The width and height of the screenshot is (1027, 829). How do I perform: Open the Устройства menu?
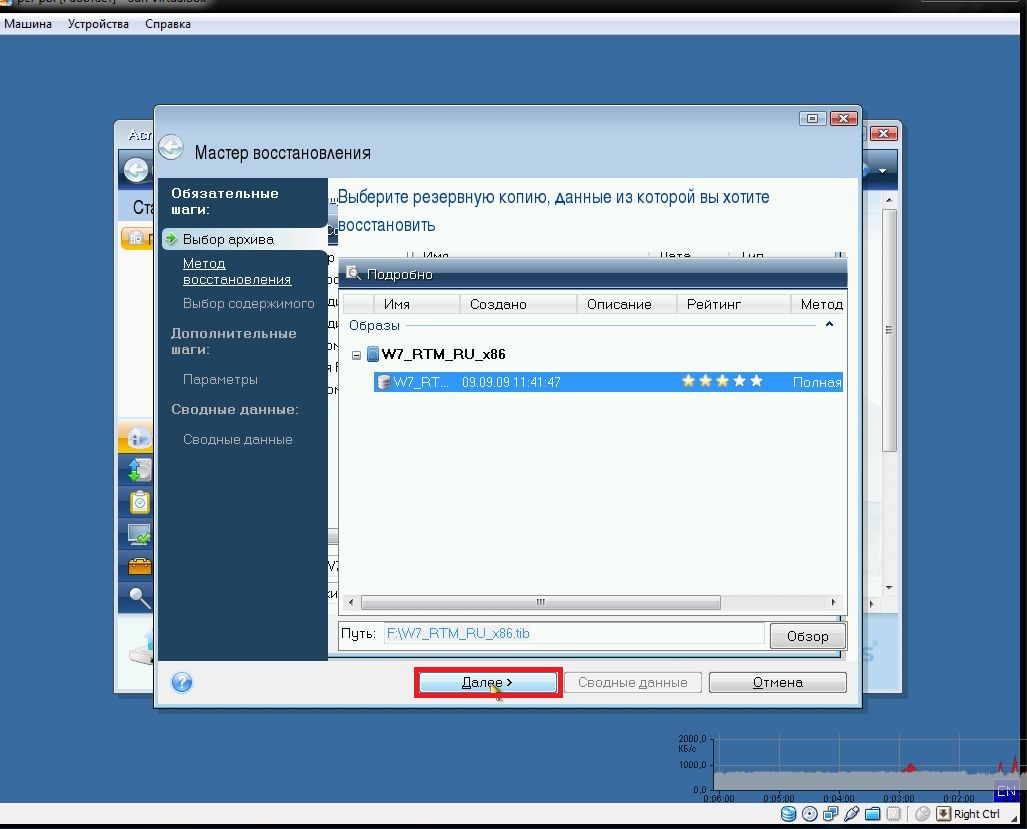tap(98, 24)
